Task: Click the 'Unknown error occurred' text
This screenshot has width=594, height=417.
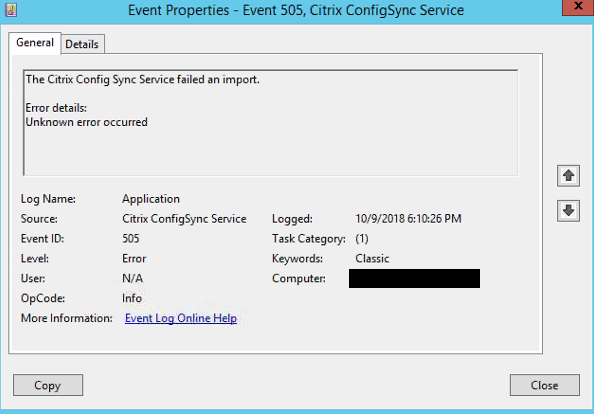Action: (86, 122)
